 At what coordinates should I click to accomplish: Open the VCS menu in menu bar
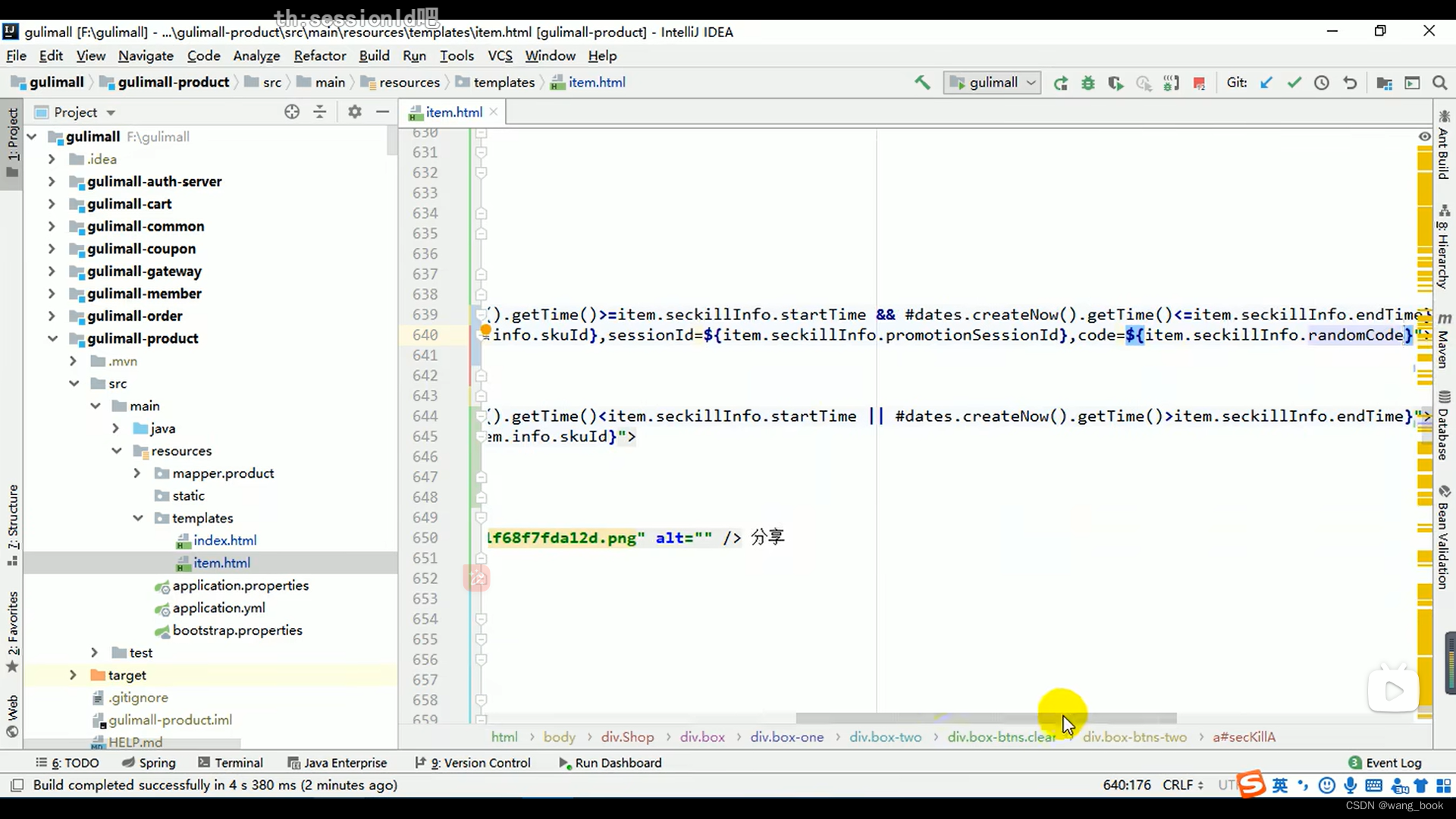[500, 55]
